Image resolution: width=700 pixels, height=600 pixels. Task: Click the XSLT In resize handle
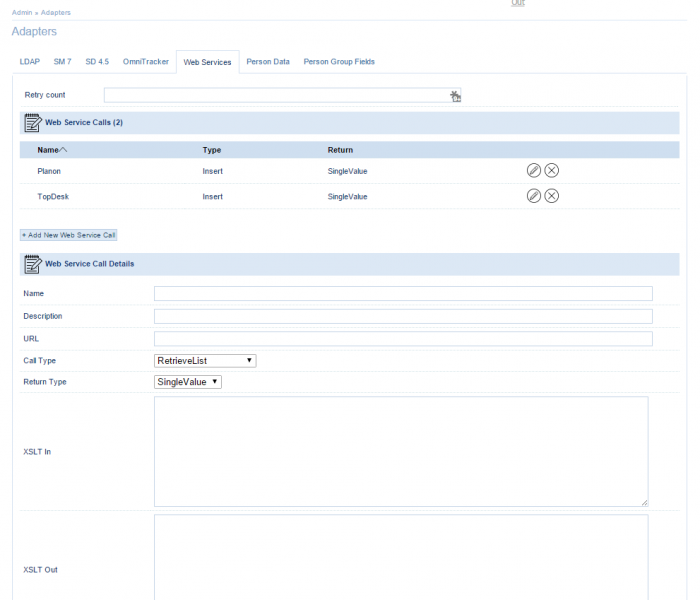(x=644, y=503)
